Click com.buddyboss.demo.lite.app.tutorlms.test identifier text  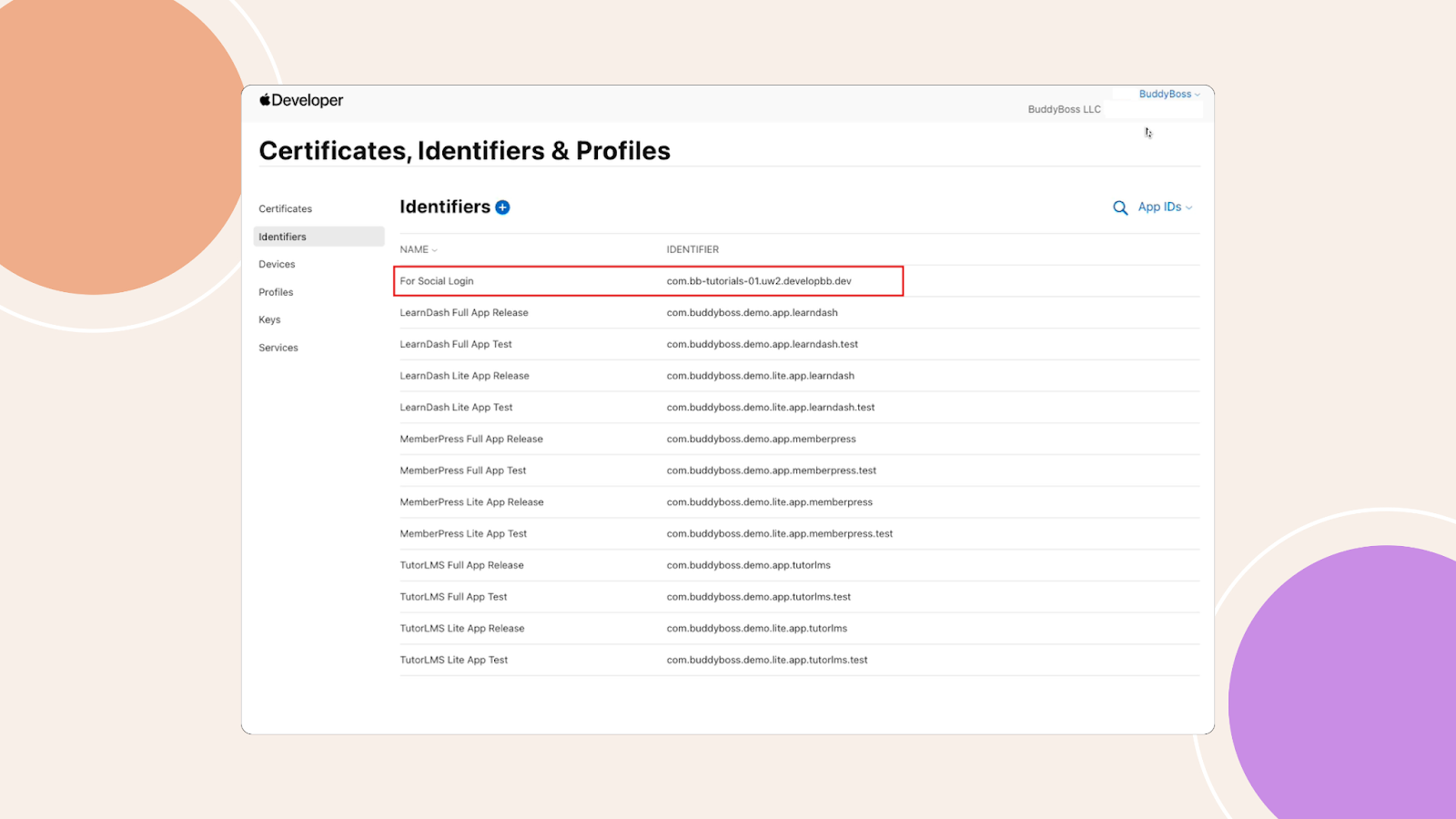[x=767, y=661]
